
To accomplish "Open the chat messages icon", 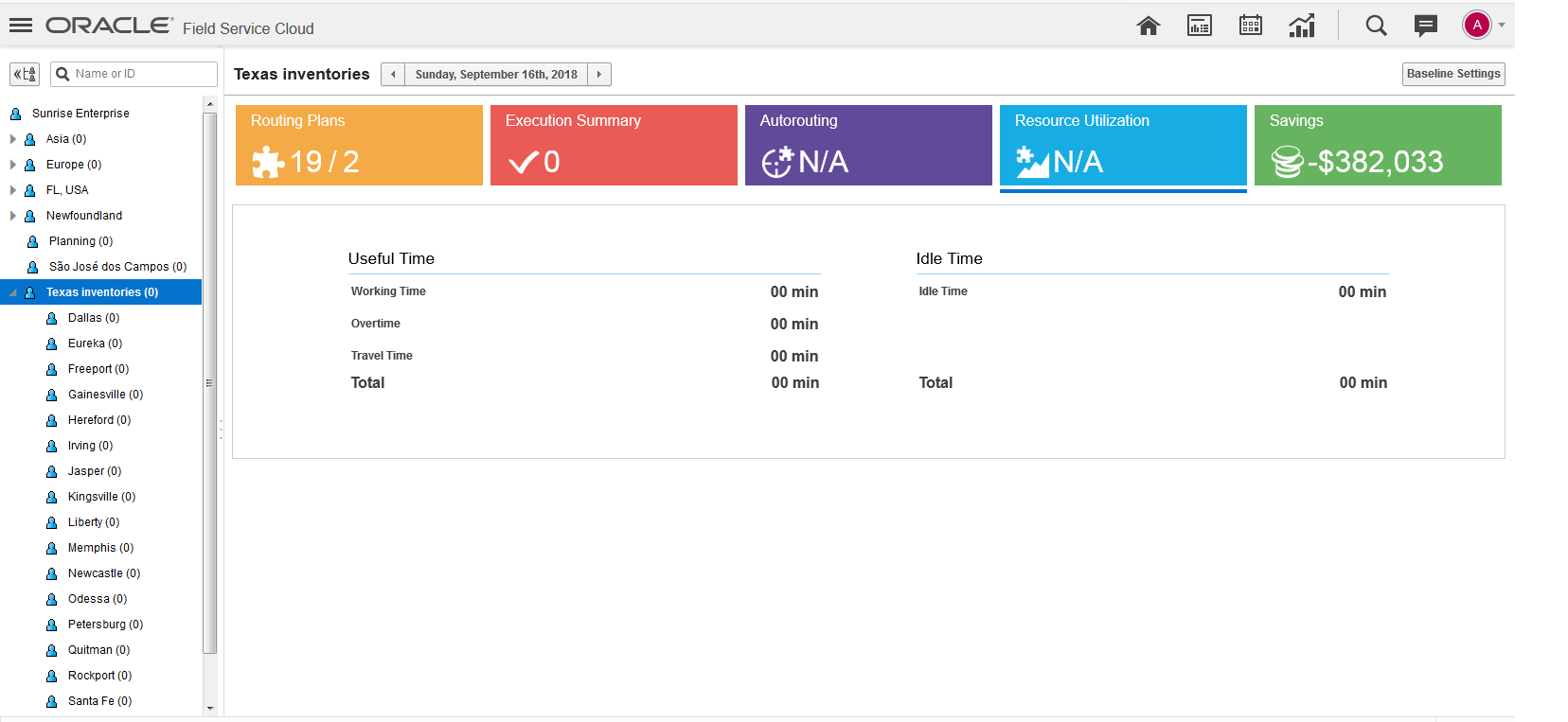I will pyautogui.click(x=1426, y=26).
